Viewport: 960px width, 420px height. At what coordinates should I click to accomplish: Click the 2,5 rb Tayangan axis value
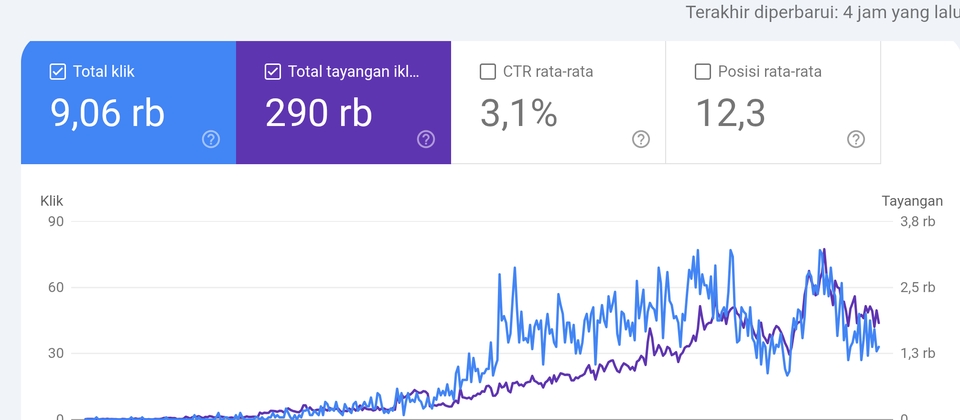pos(918,287)
